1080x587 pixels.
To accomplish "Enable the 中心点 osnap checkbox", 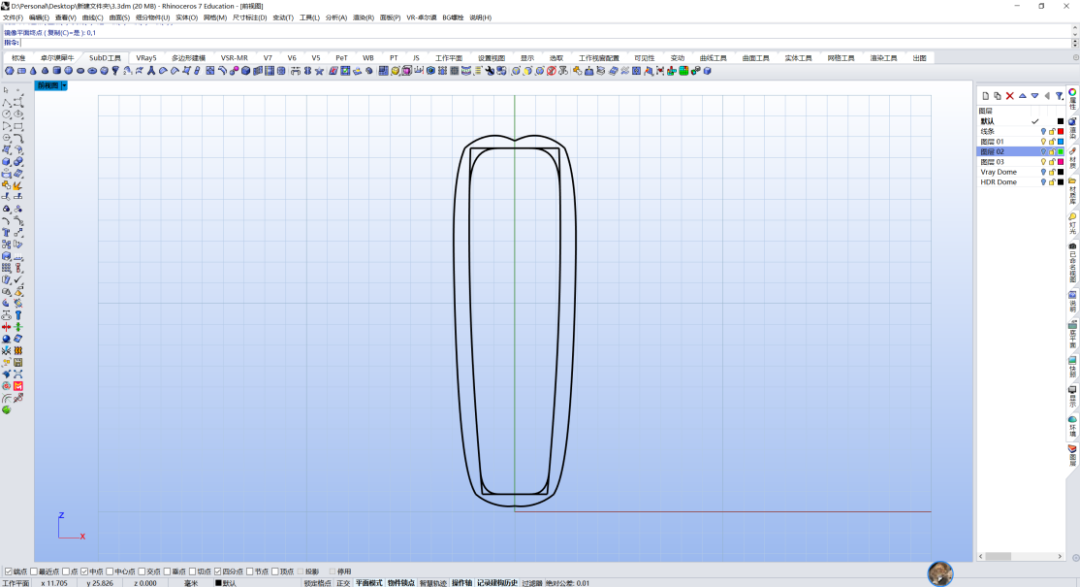I will tap(110, 572).
